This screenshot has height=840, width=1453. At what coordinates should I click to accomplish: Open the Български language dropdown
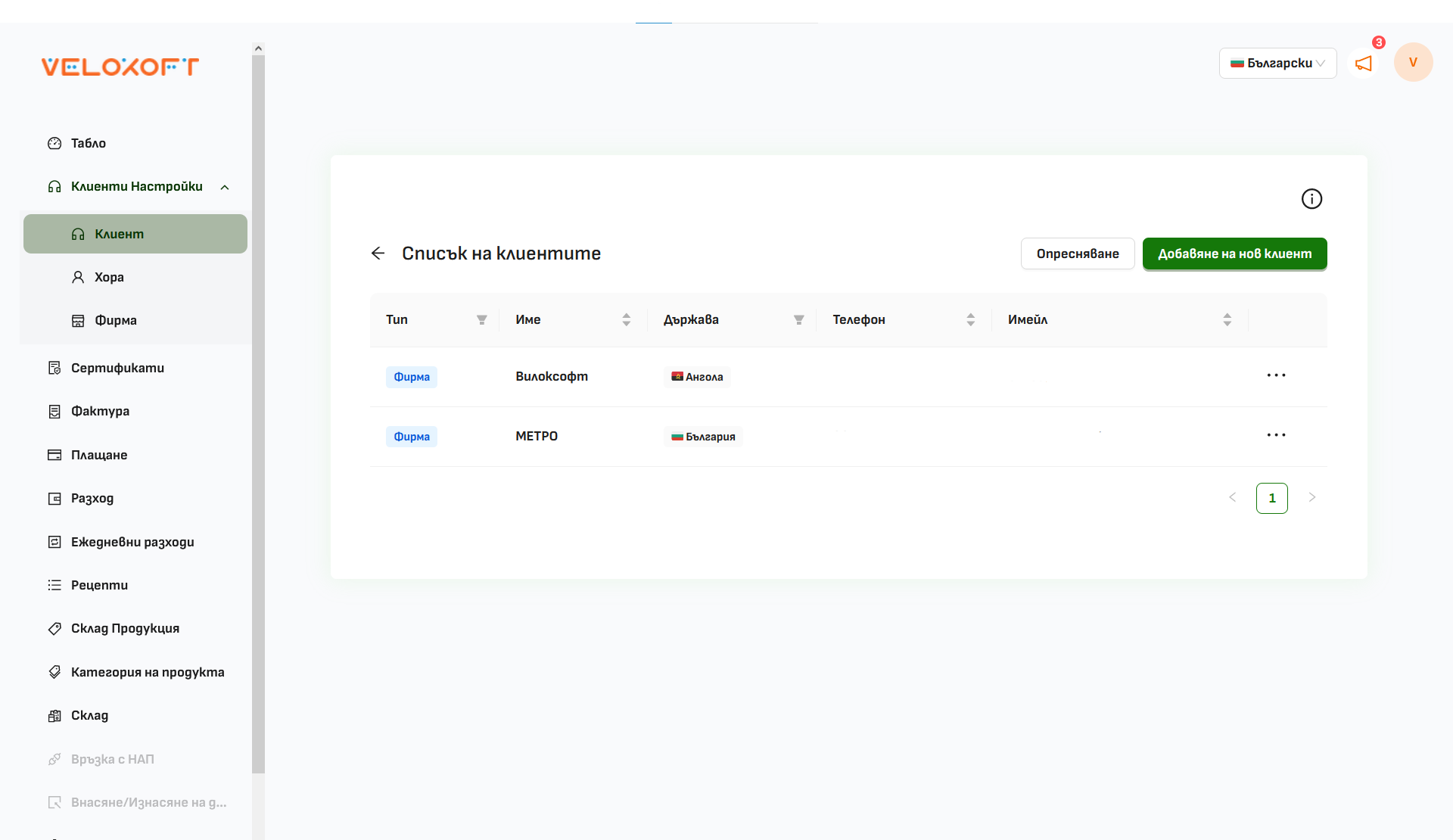tap(1277, 63)
